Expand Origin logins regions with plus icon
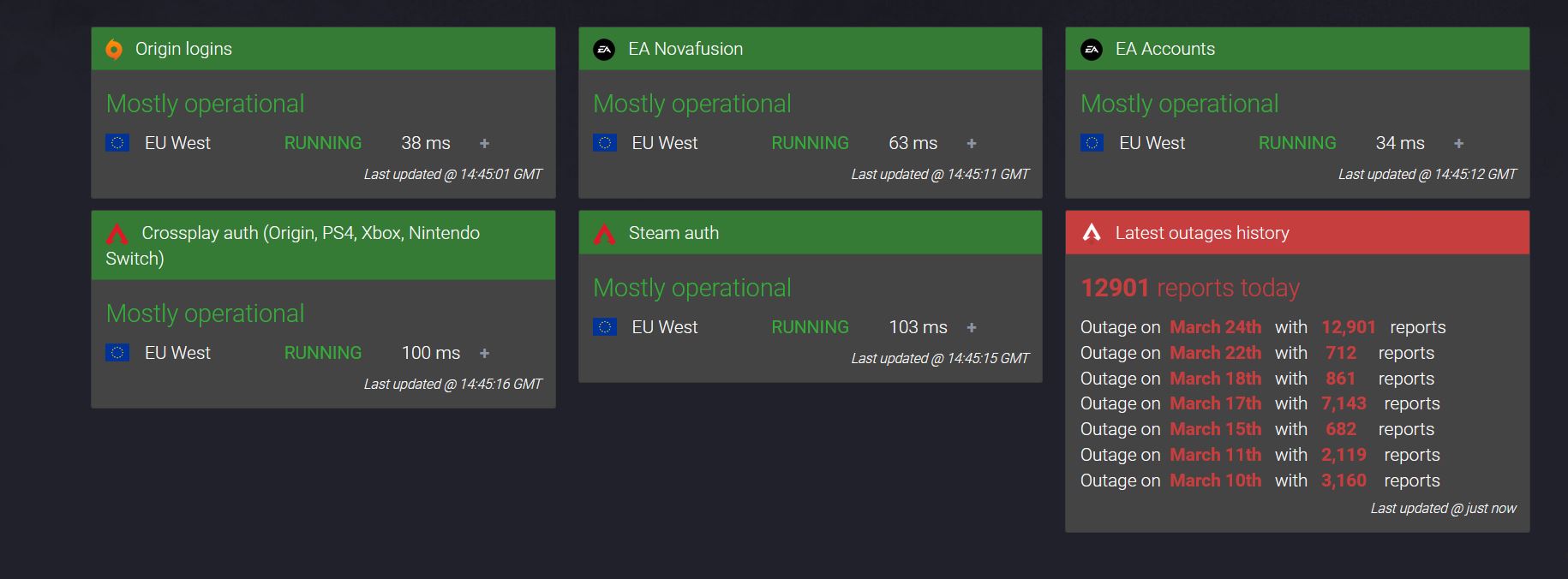Viewport: 1568px width, 579px height. pyautogui.click(x=484, y=144)
